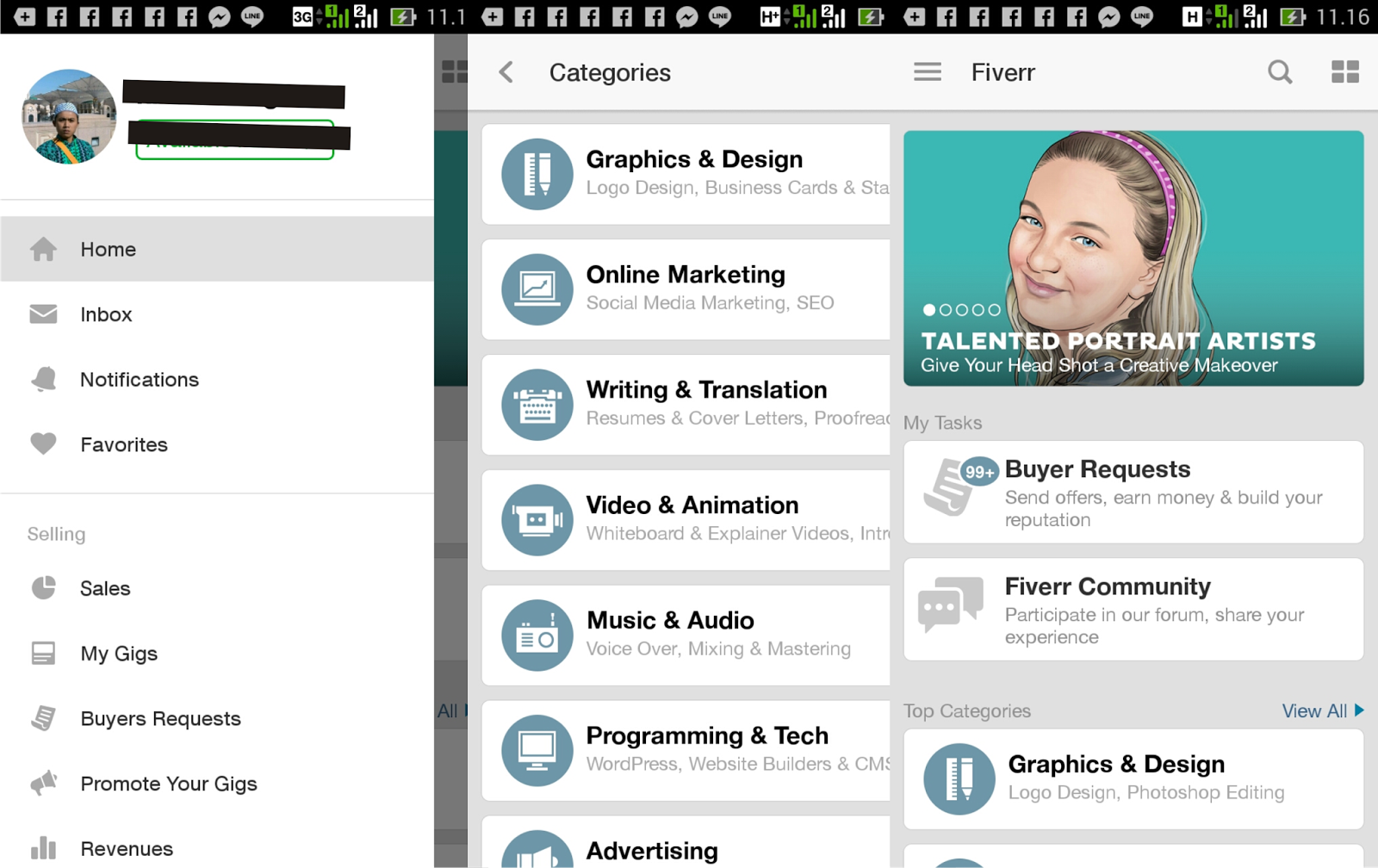The height and width of the screenshot is (868, 1378).
Task: Open the Buyer Requests task card
Action: click(x=1133, y=492)
